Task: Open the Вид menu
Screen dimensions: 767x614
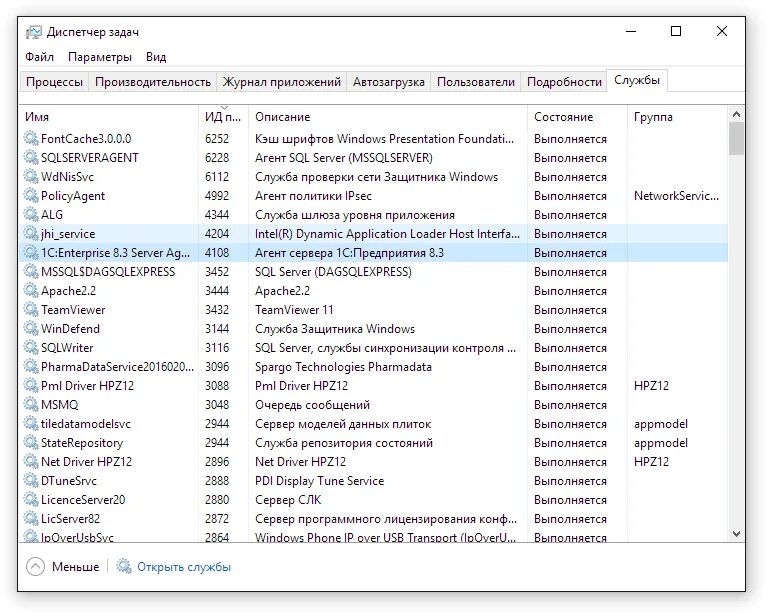Action: 156,57
